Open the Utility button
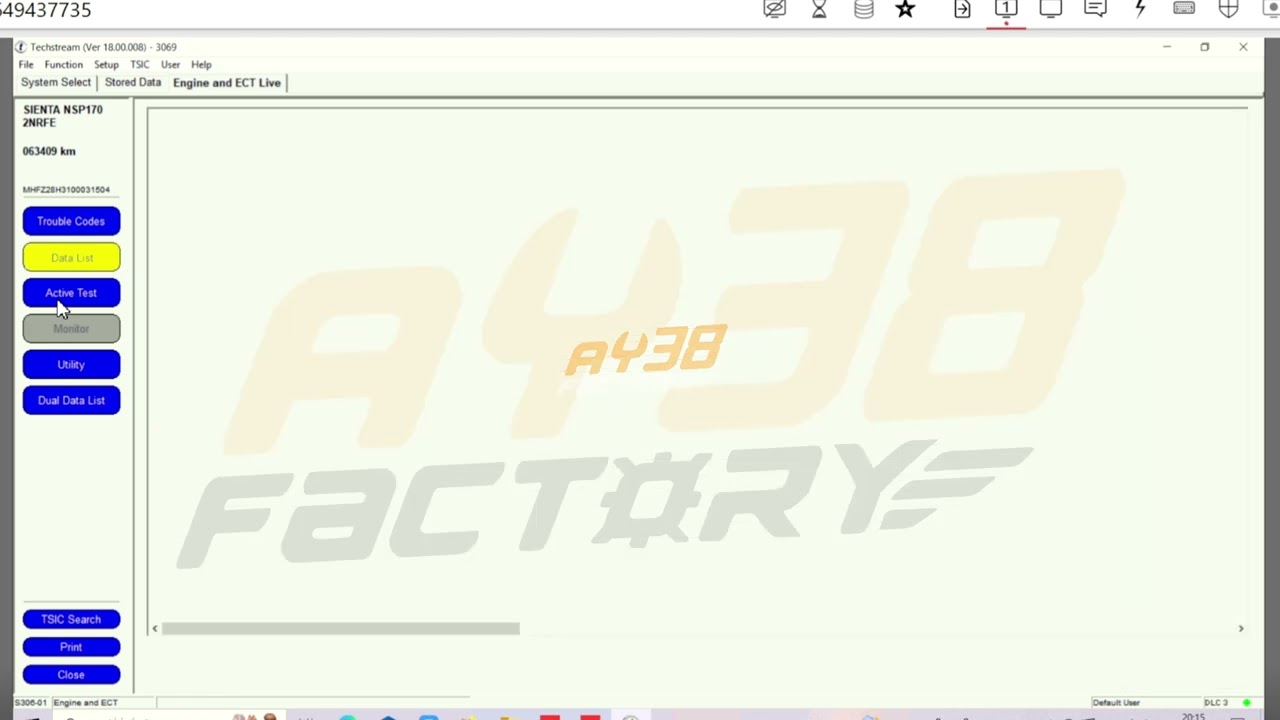The width and height of the screenshot is (1280, 720). 71,364
